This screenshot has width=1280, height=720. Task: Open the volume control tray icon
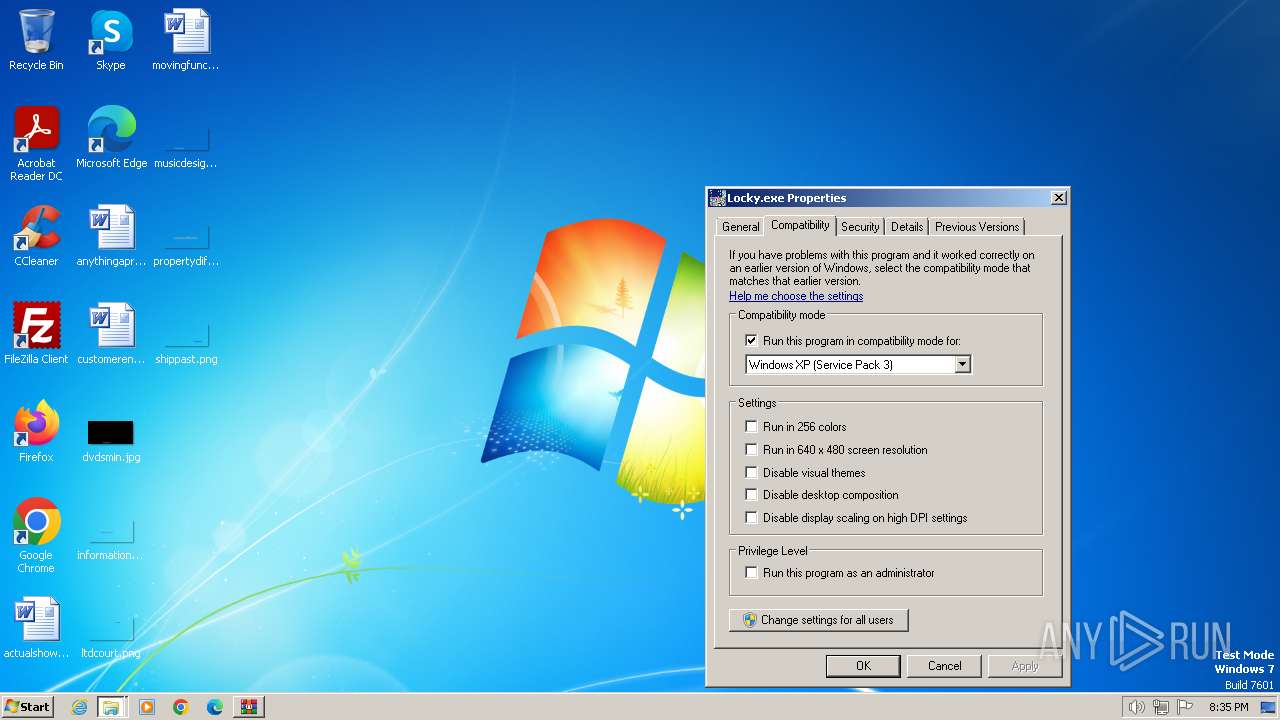coord(1136,707)
